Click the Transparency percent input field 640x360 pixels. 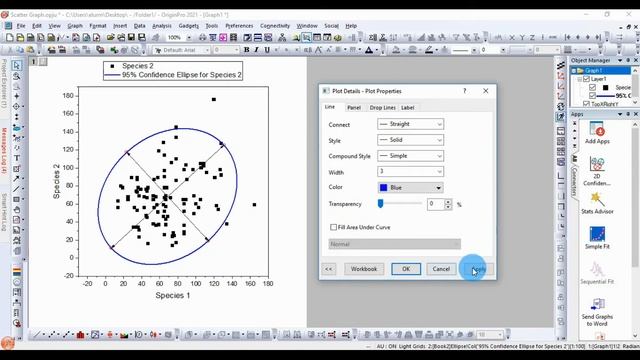[x=436, y=204]
